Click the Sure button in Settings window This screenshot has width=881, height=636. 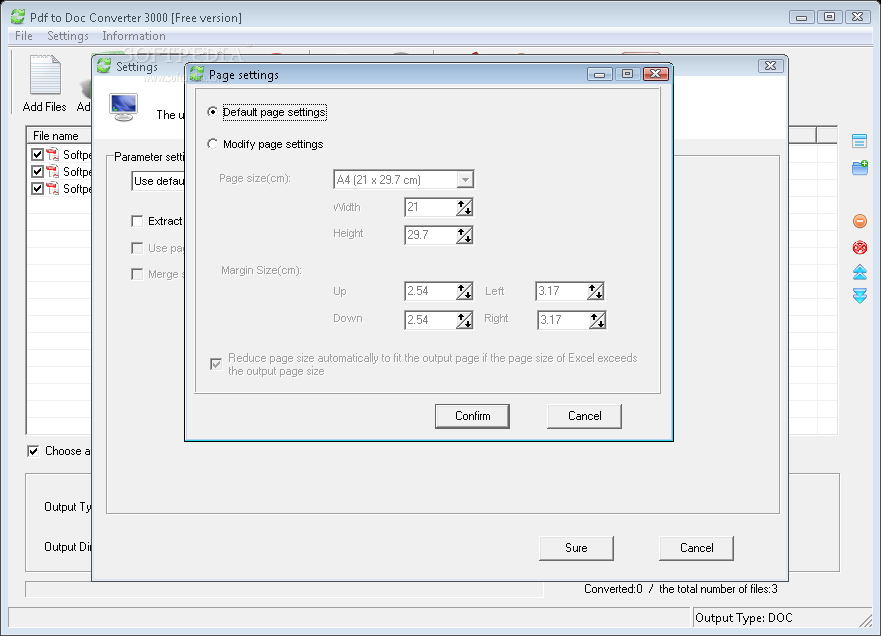[x=576, y=548]
